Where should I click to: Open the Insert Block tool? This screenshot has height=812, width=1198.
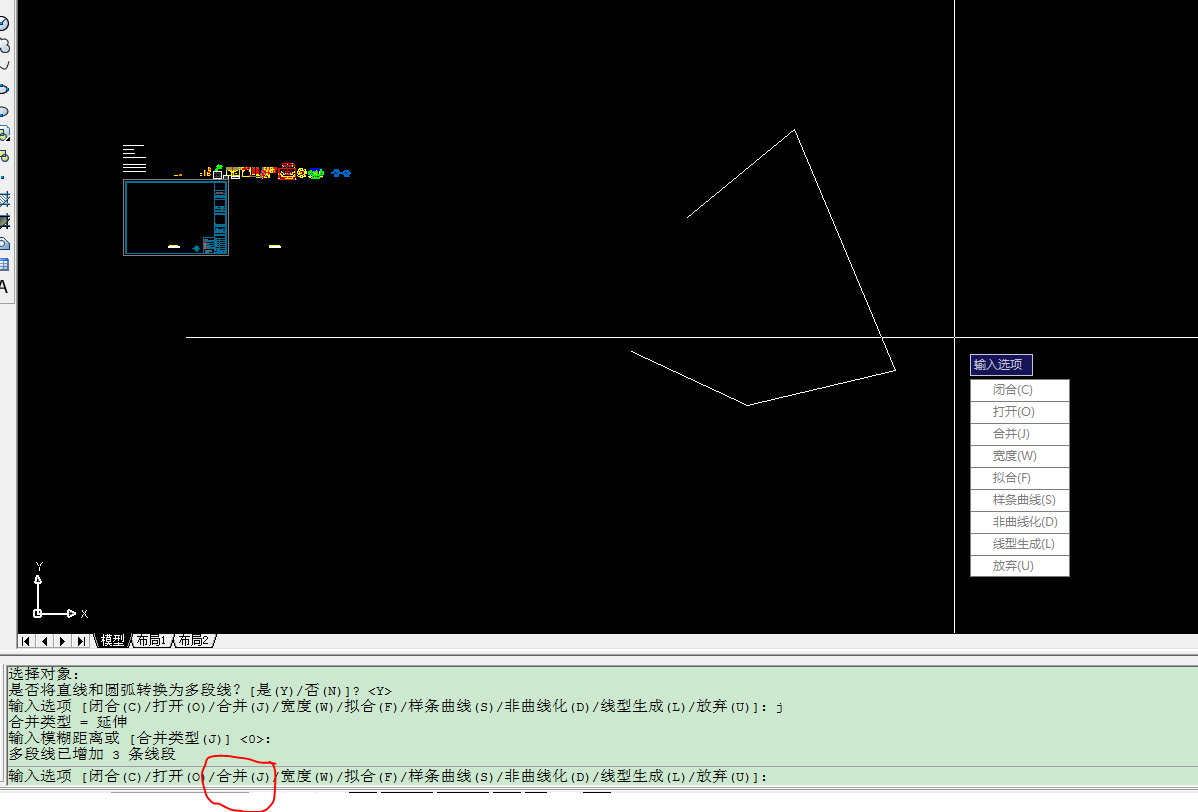(3, 134)
